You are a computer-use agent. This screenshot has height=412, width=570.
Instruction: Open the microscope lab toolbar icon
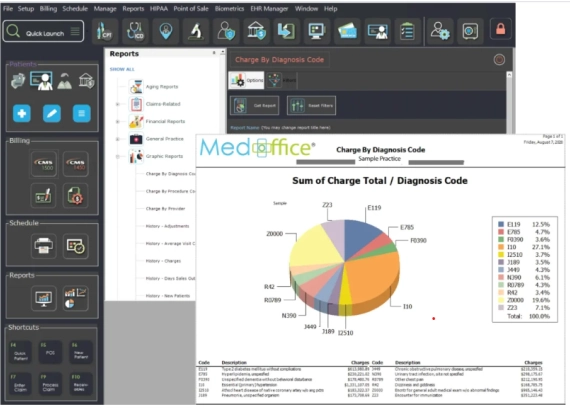pyautogui.click(x=196, y=31)
